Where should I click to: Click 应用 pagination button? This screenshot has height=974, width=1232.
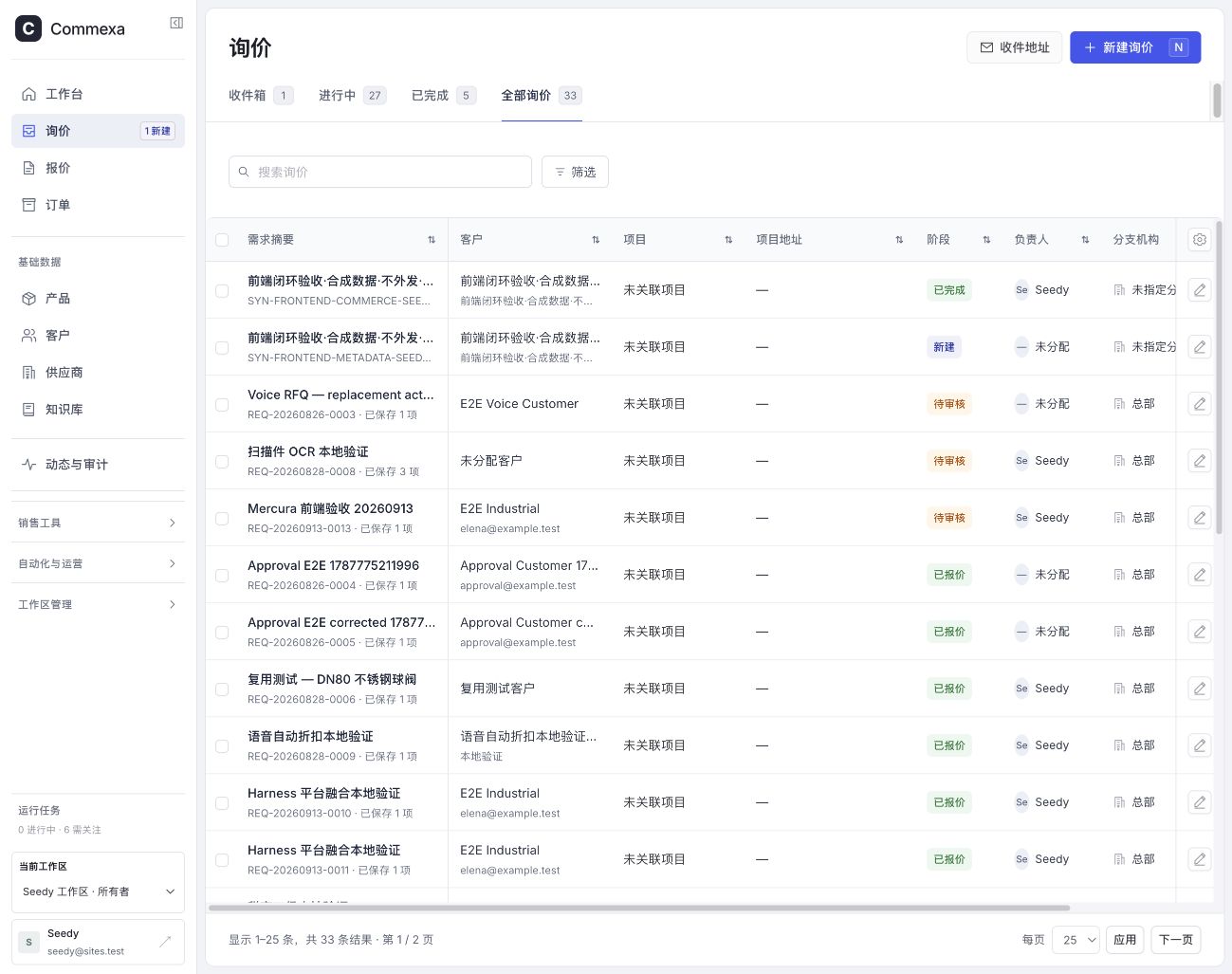pos(1125,940)
